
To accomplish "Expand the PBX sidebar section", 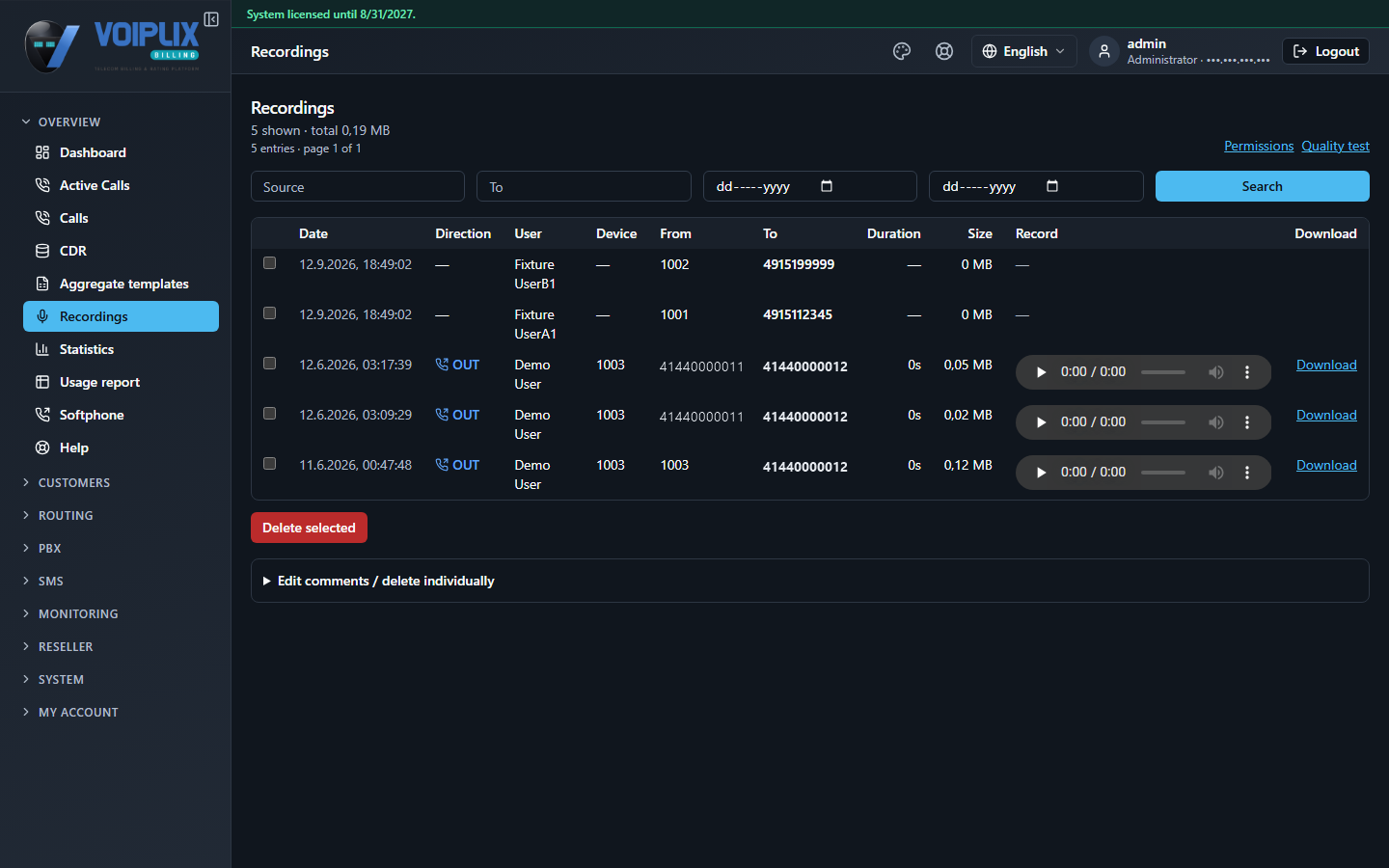I will [41, 548].
